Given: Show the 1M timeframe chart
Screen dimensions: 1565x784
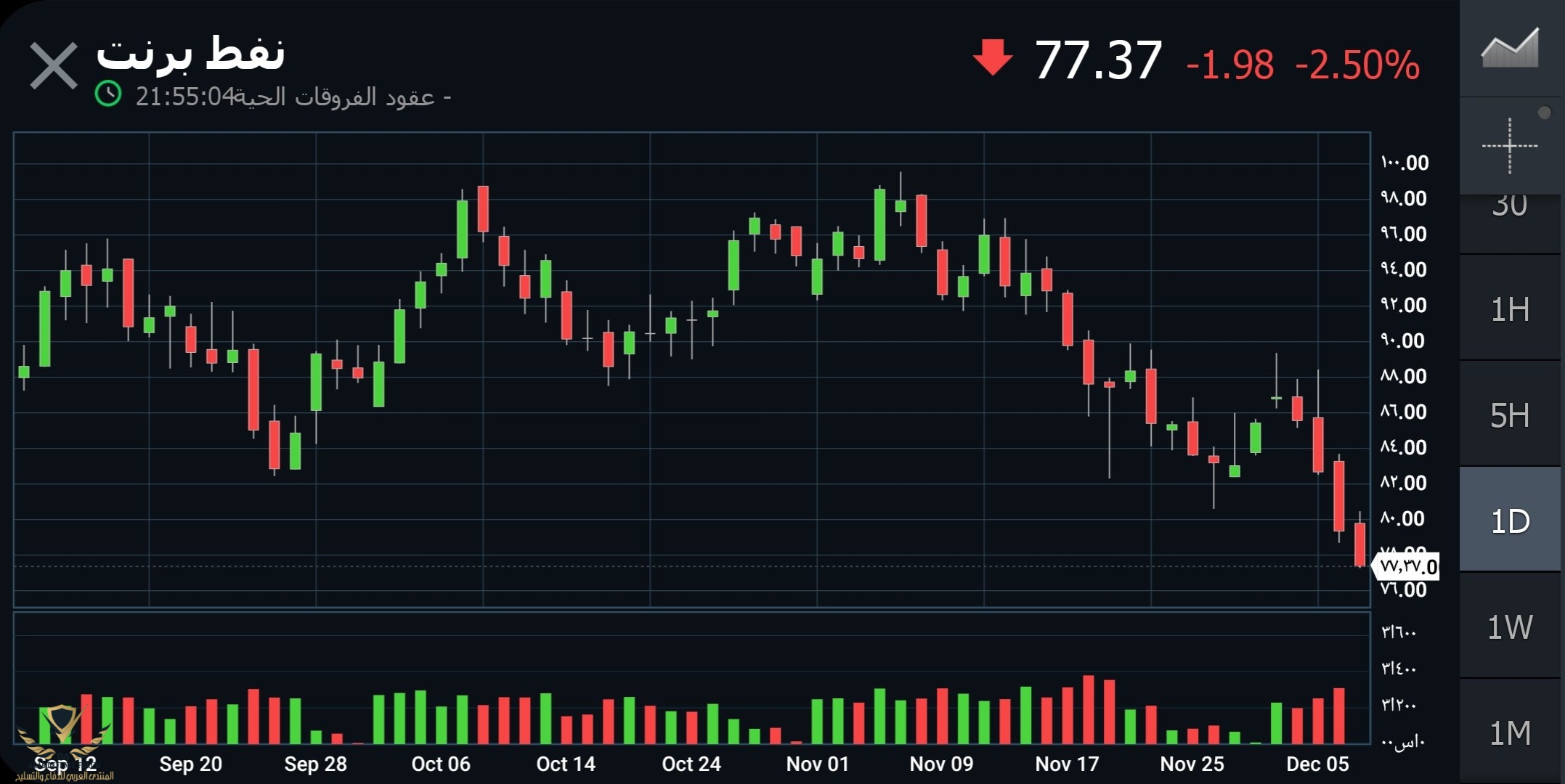Looking at the screenshot, I should (1509, 733).
